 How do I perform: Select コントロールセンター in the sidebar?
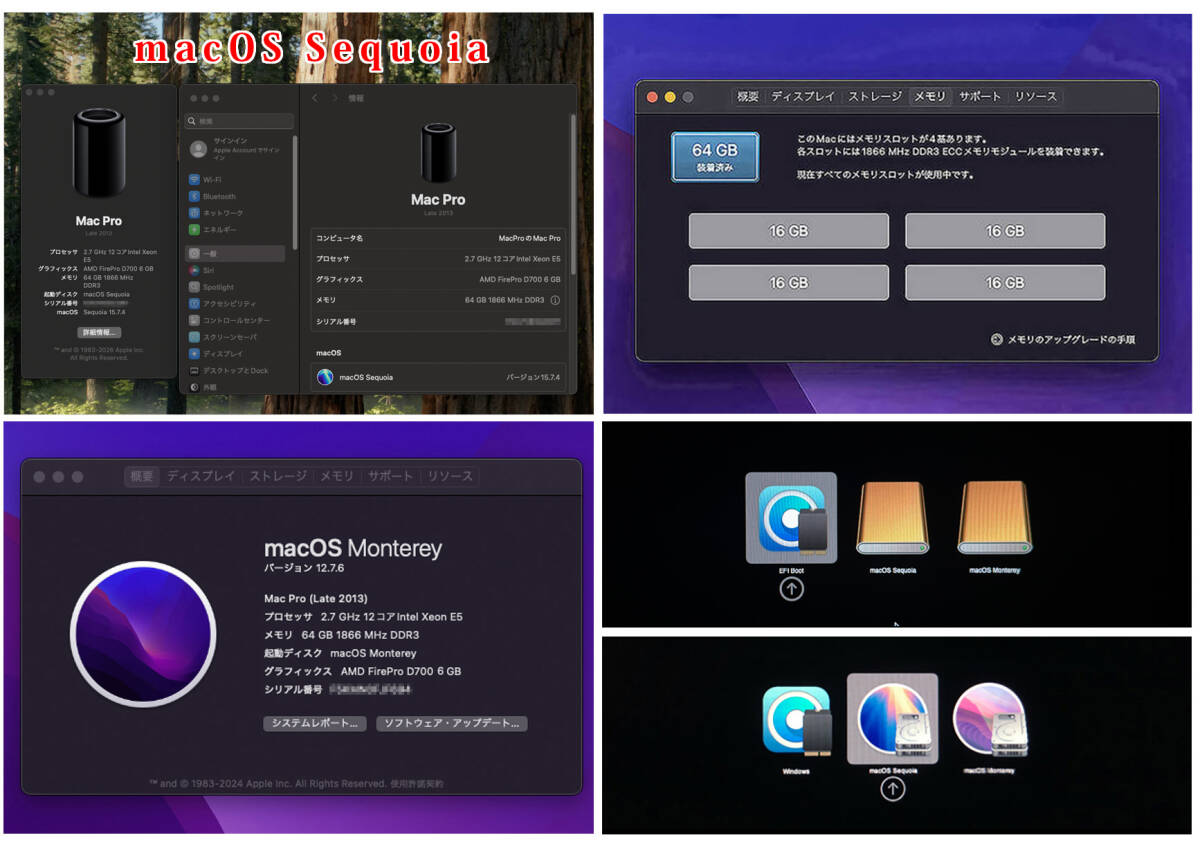(x=238, y=320)
